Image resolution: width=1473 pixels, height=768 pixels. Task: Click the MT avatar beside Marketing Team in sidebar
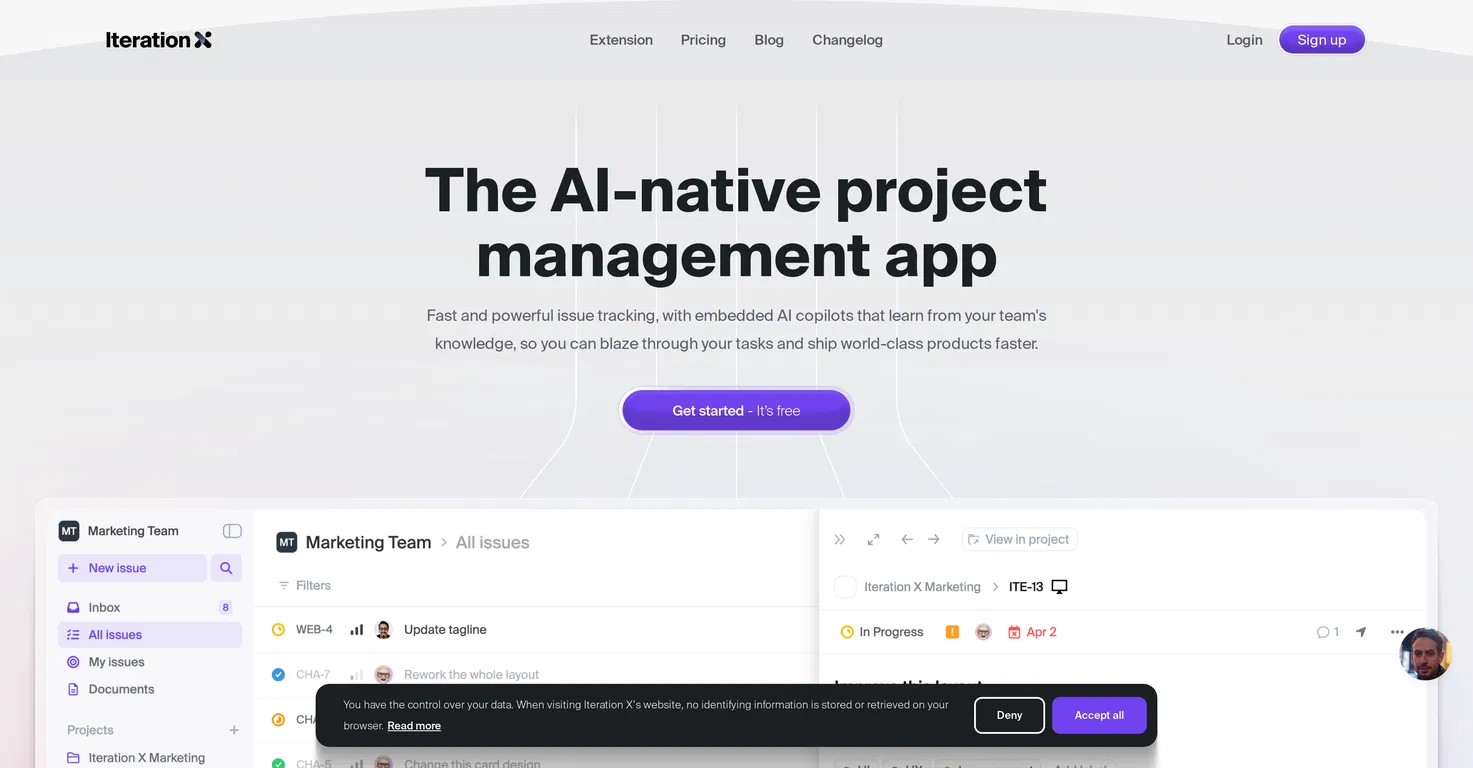tap(69, 531)
